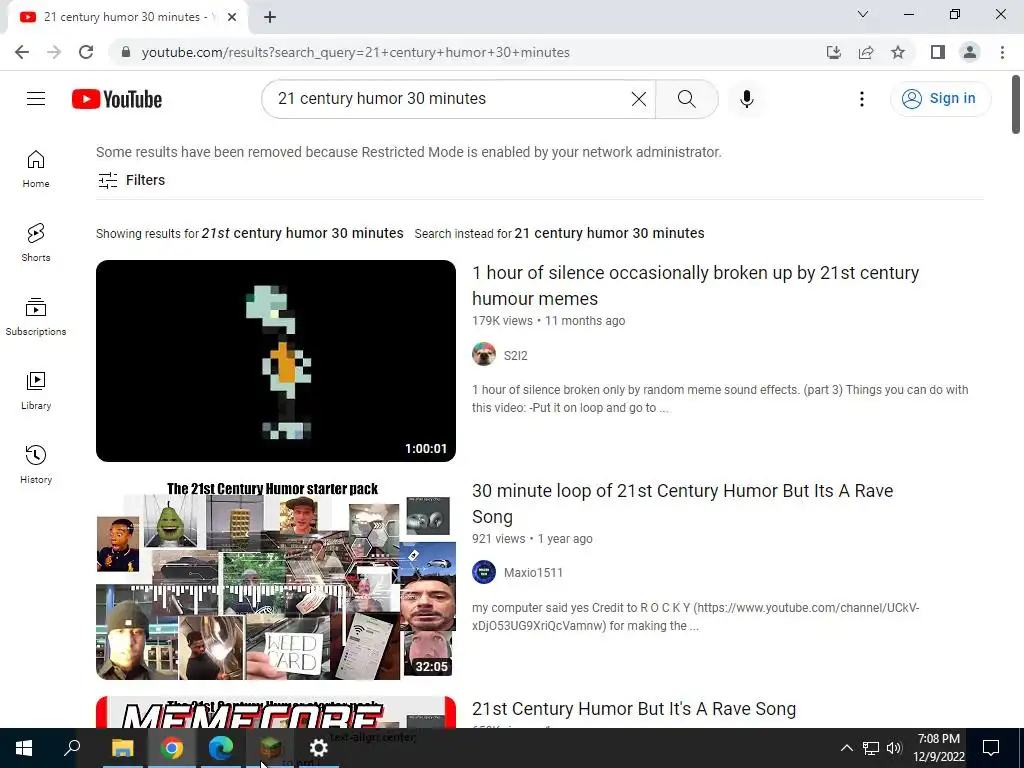
Task: Open the Minecraft block taskbar icon
Action: coord(270,748)
